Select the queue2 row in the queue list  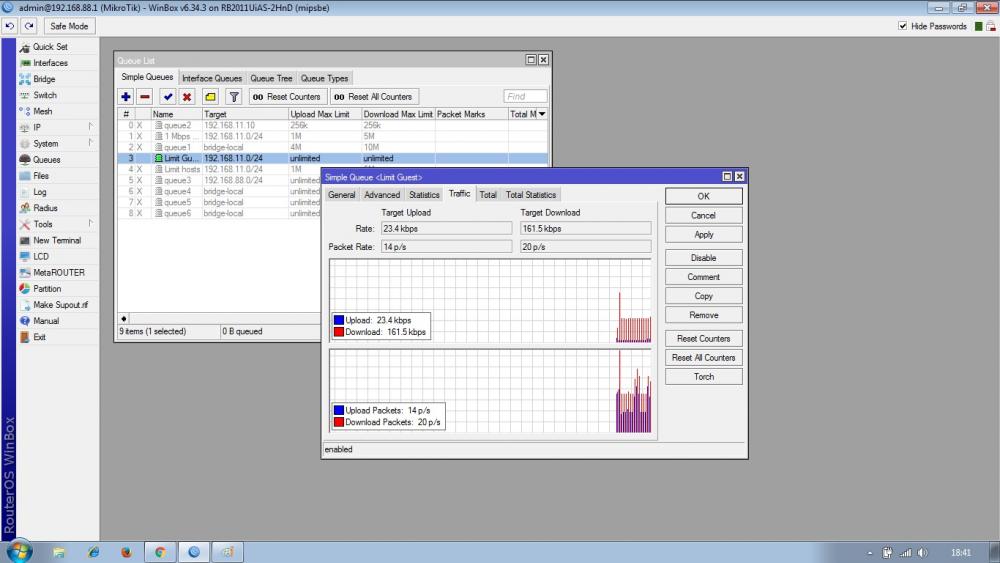pyautogui.click(x=176, y=126)
